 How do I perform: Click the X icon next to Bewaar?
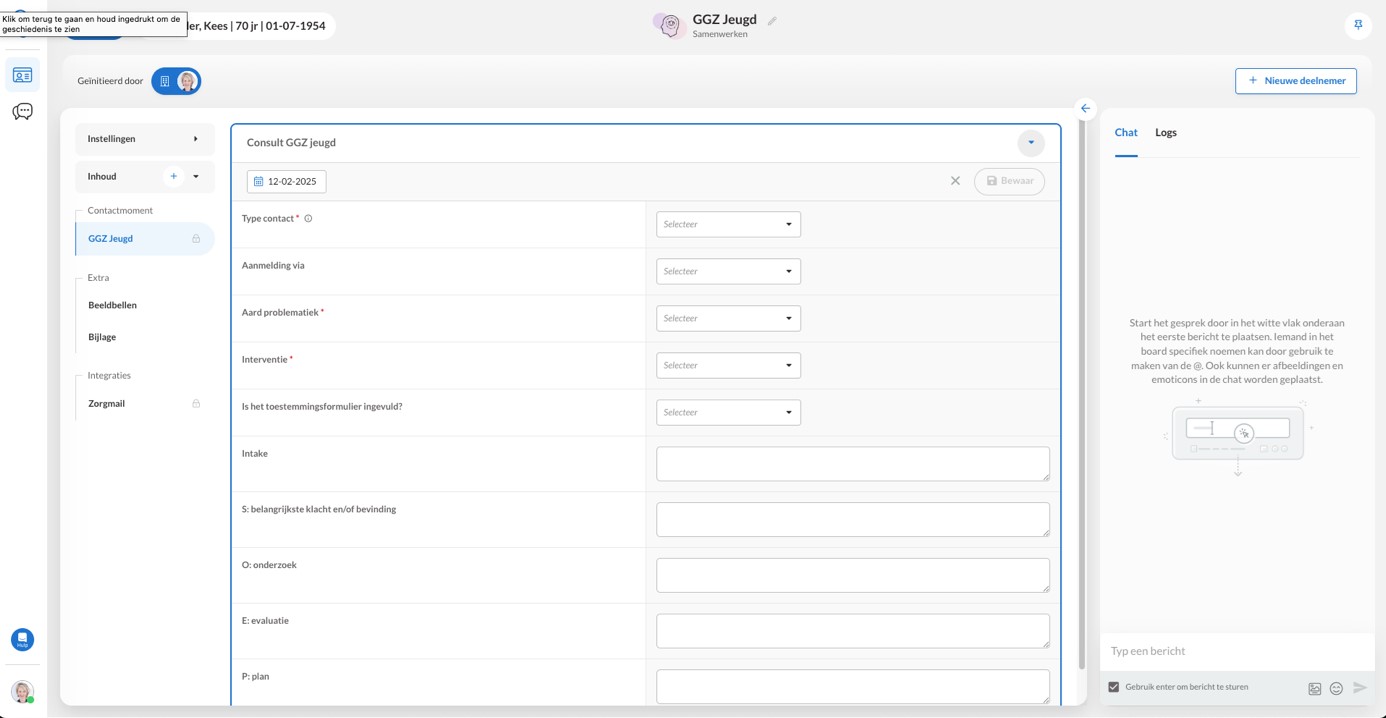[x=955, y=181]
